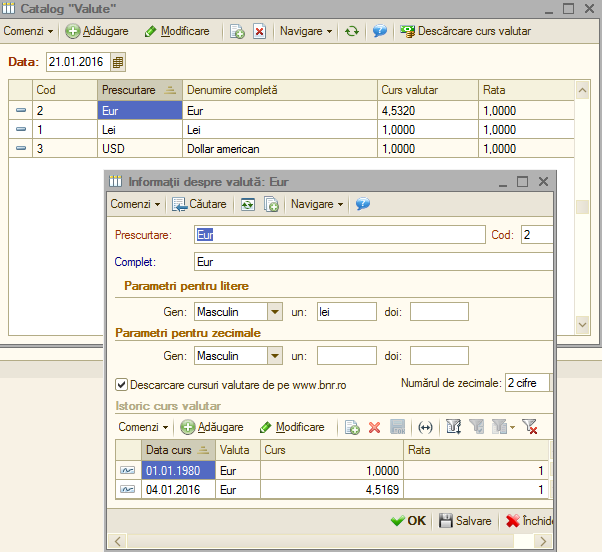Click OK button in currency info window

click(x=408, y=521)
